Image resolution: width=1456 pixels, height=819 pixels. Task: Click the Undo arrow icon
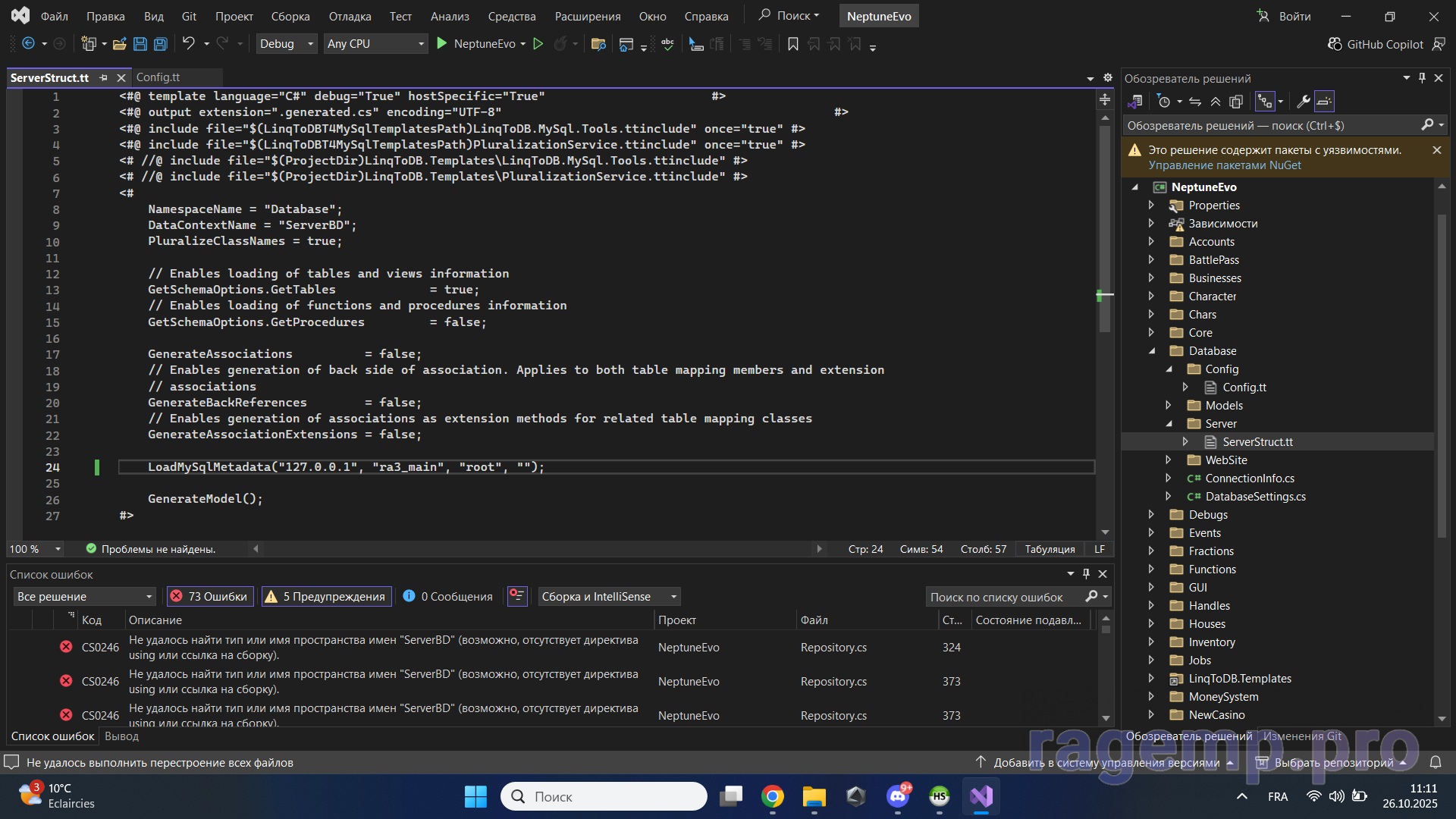188,44
